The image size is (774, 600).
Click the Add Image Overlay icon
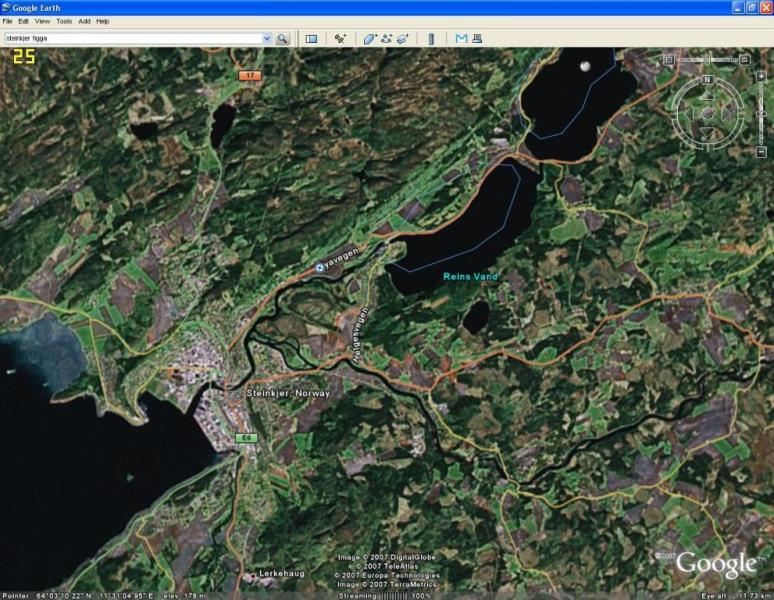(x=403, y=38)
